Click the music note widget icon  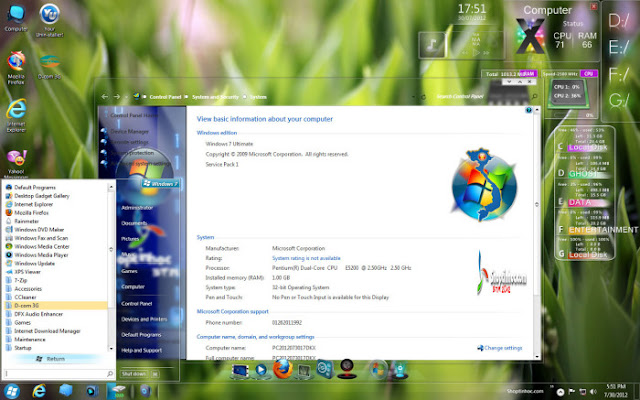pos(432,44)
